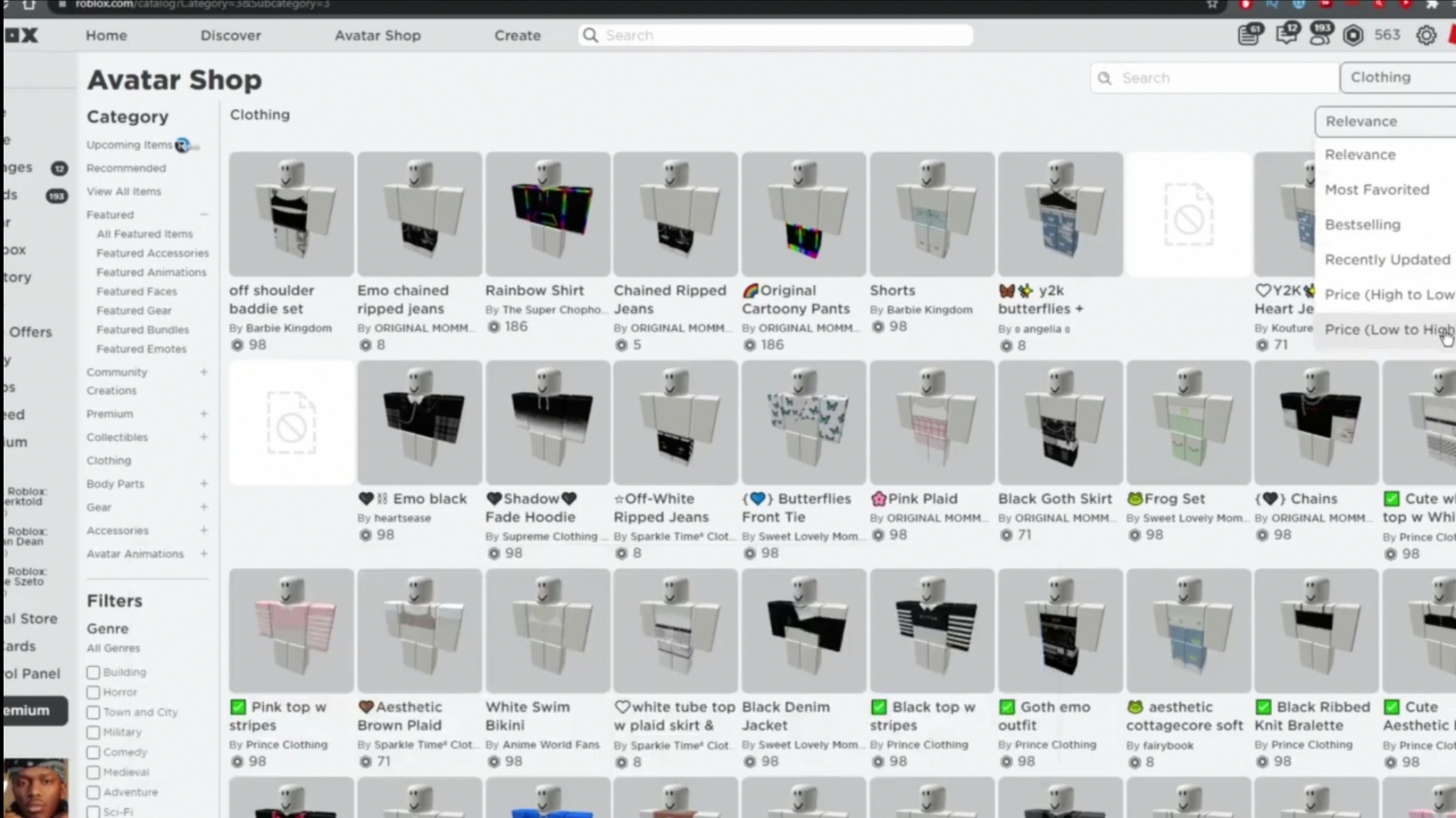Check the Building genre checkbox
Screen dimensions: 1456x818
[x=93, y=673]
